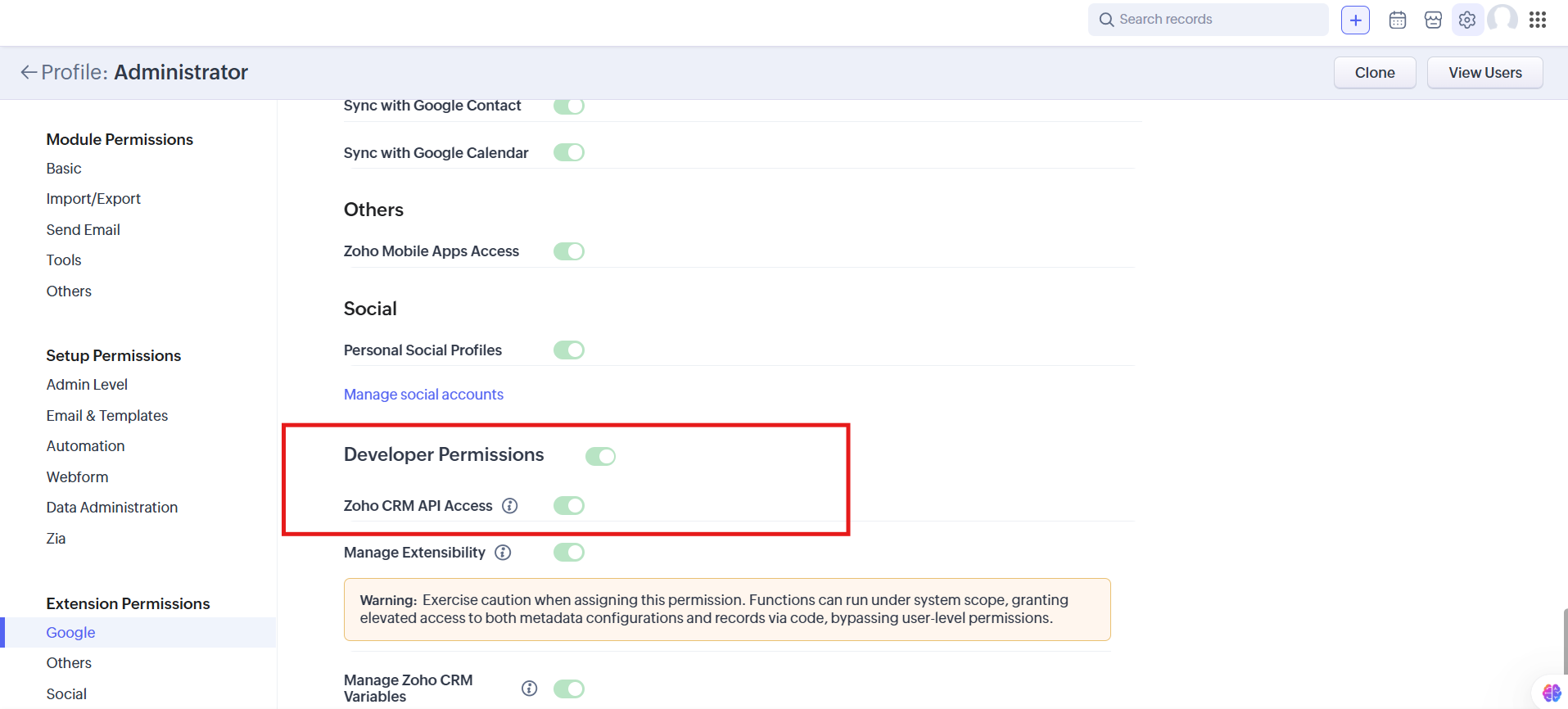Disable Sync with Google Calendar
The height and width of the screenshot is (709, 1568).
pos(568,151)
